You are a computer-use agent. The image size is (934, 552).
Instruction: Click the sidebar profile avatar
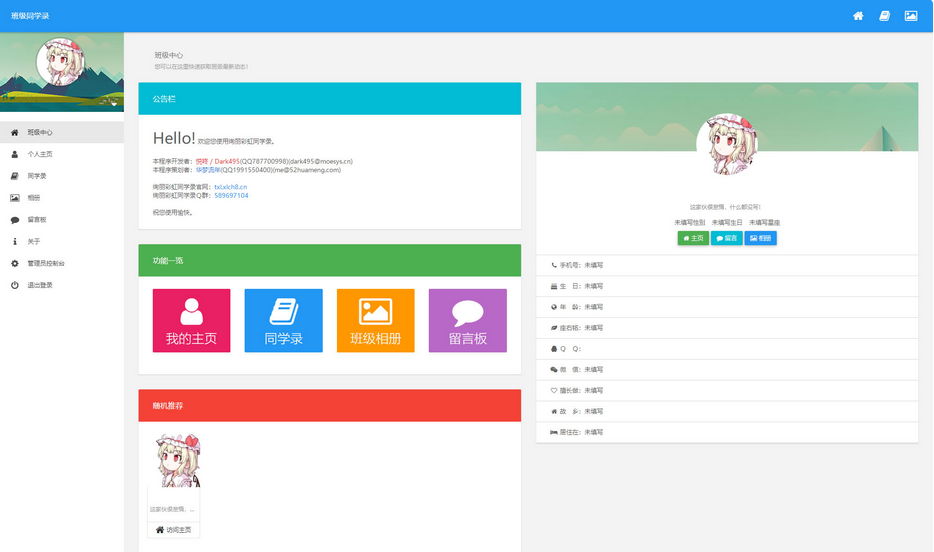(61, 62)
